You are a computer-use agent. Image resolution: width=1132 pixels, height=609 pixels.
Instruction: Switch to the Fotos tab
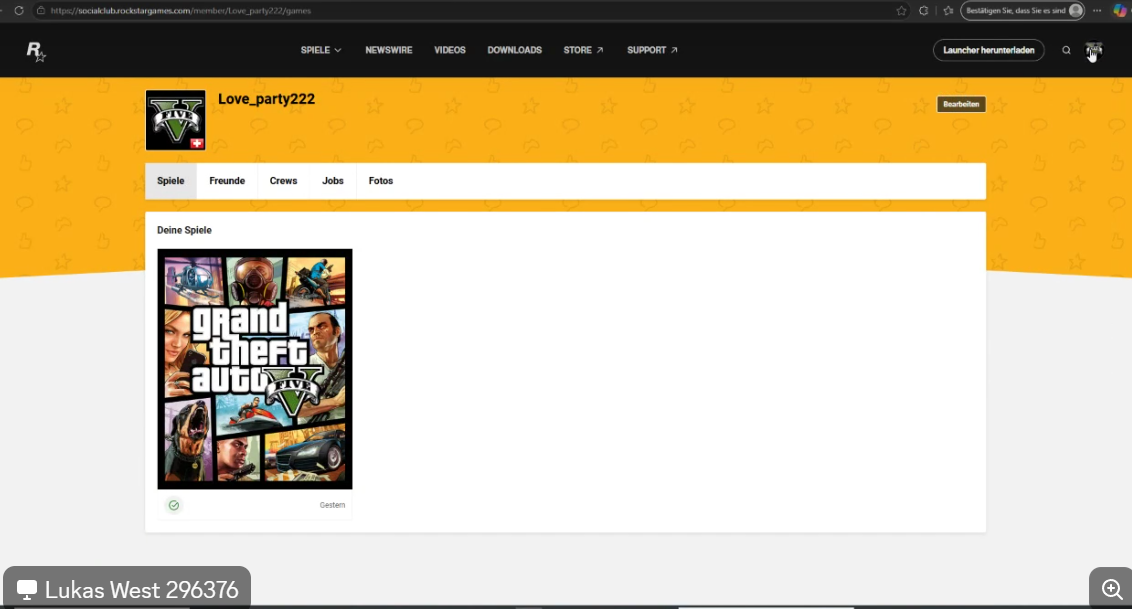[x=380, y=181]
